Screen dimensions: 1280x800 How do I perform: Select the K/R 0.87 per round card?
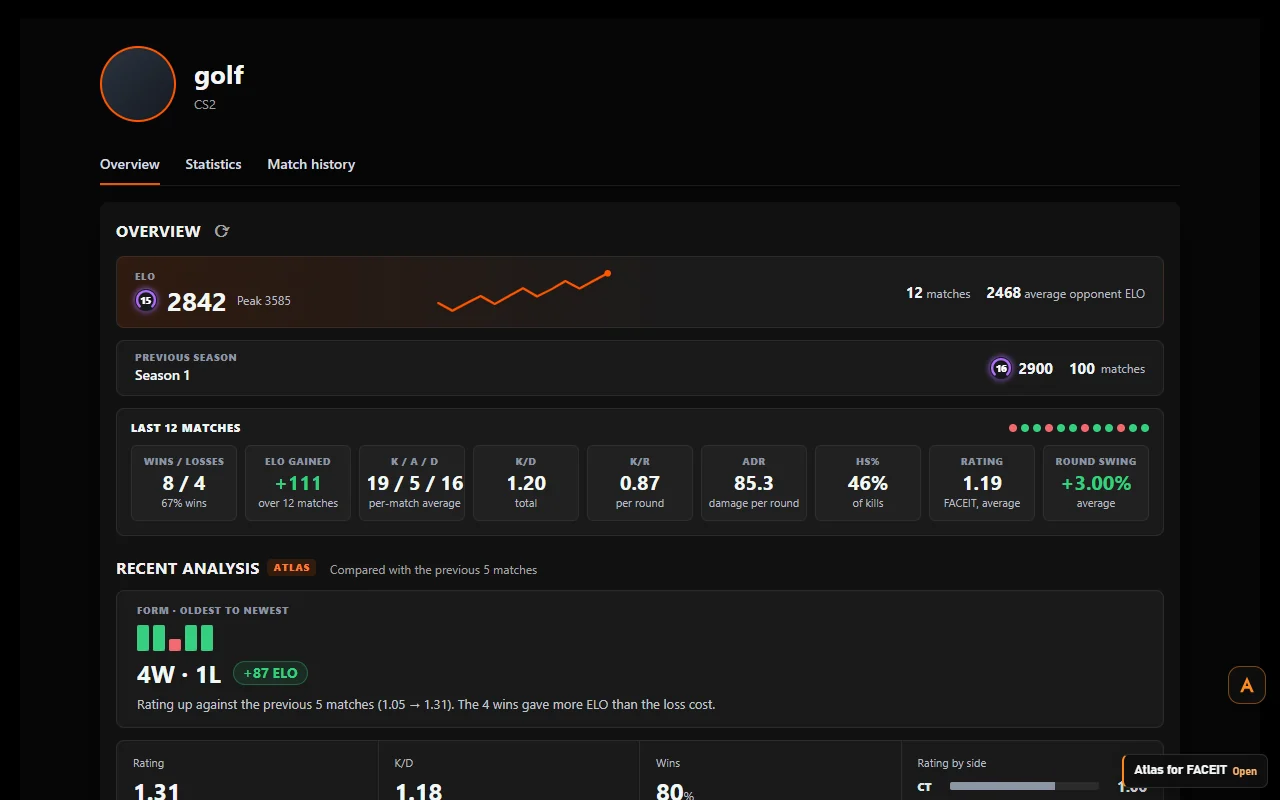pyautogui.click(x=640, y=483)
